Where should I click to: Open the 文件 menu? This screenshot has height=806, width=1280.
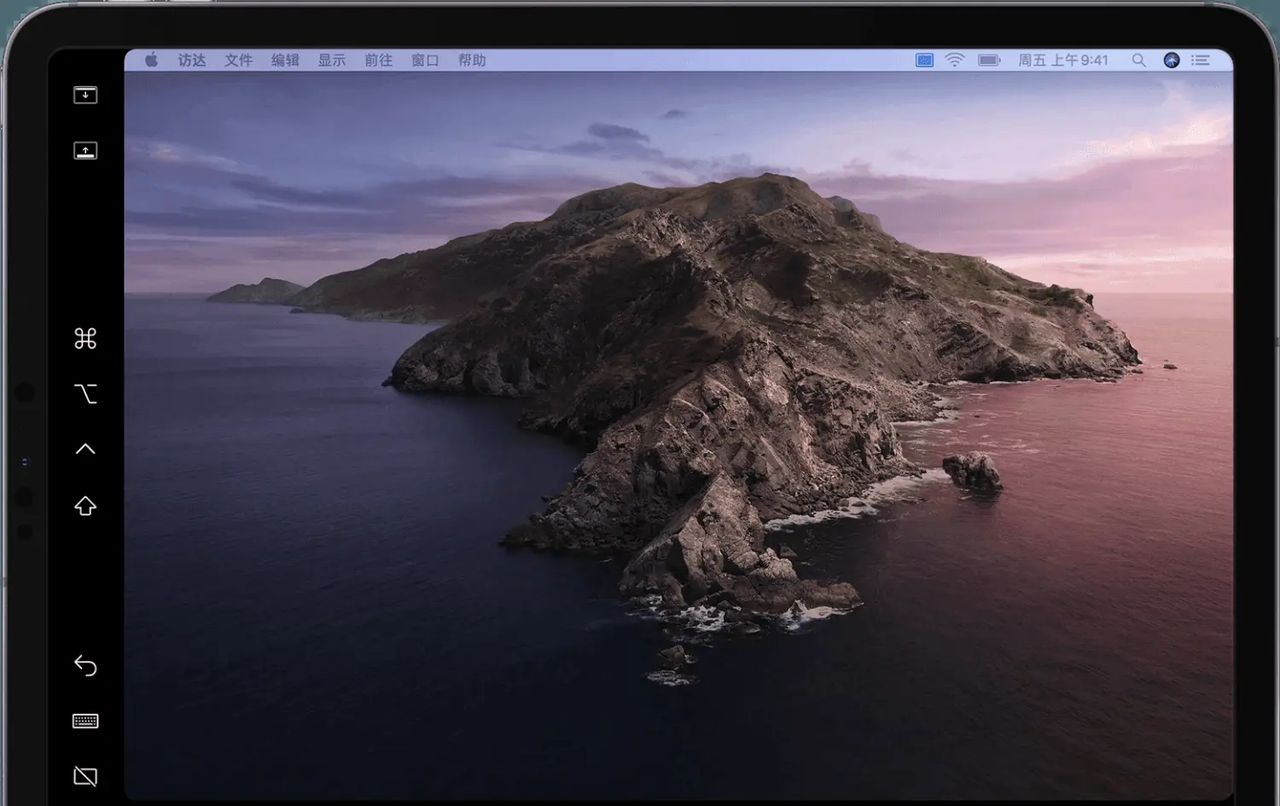click(239, 60)
